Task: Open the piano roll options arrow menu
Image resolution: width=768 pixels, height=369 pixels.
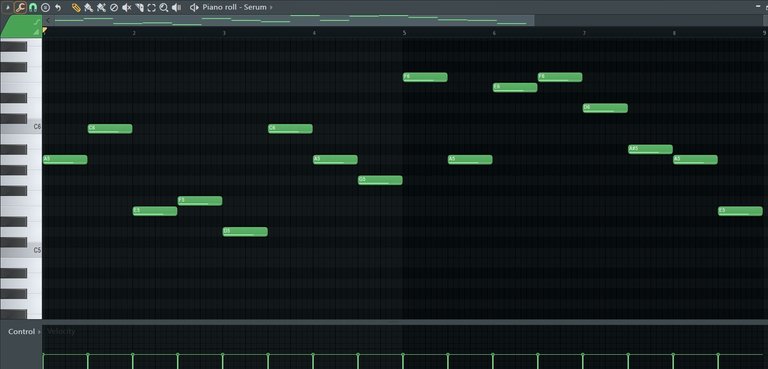Action: click(7, 7)
